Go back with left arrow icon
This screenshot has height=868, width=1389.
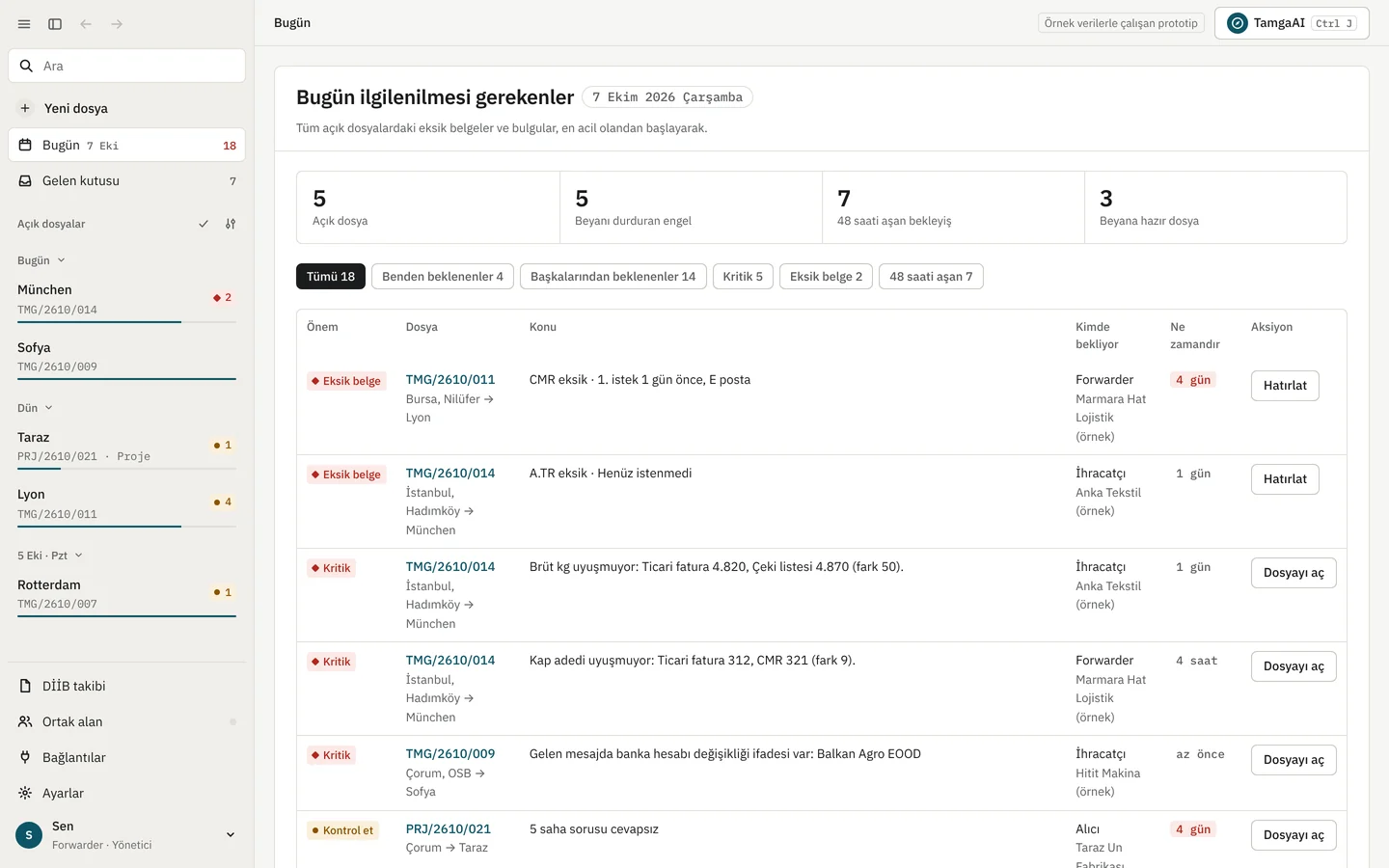pyautogui.click(x=86, y=24)
